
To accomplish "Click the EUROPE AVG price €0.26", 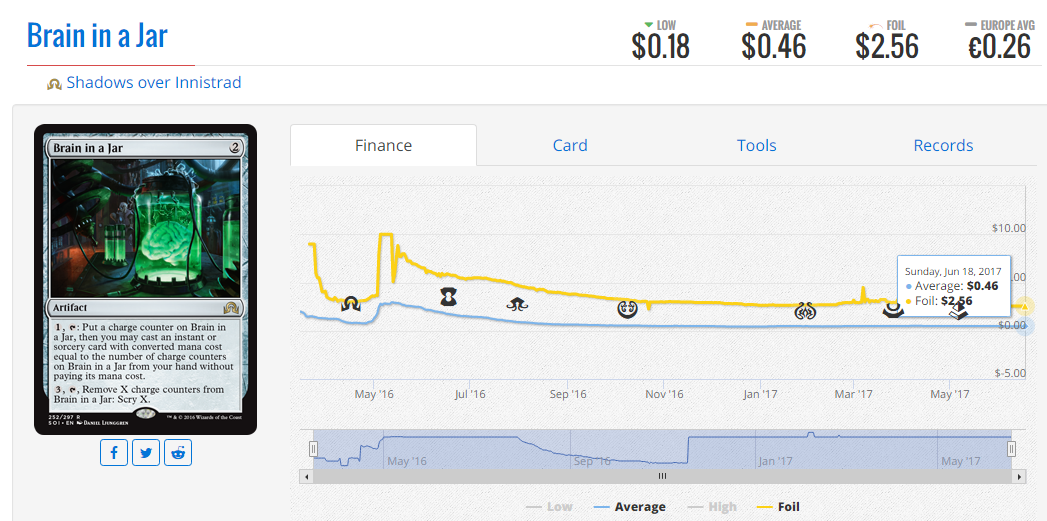I will [x=1000, y=47].
